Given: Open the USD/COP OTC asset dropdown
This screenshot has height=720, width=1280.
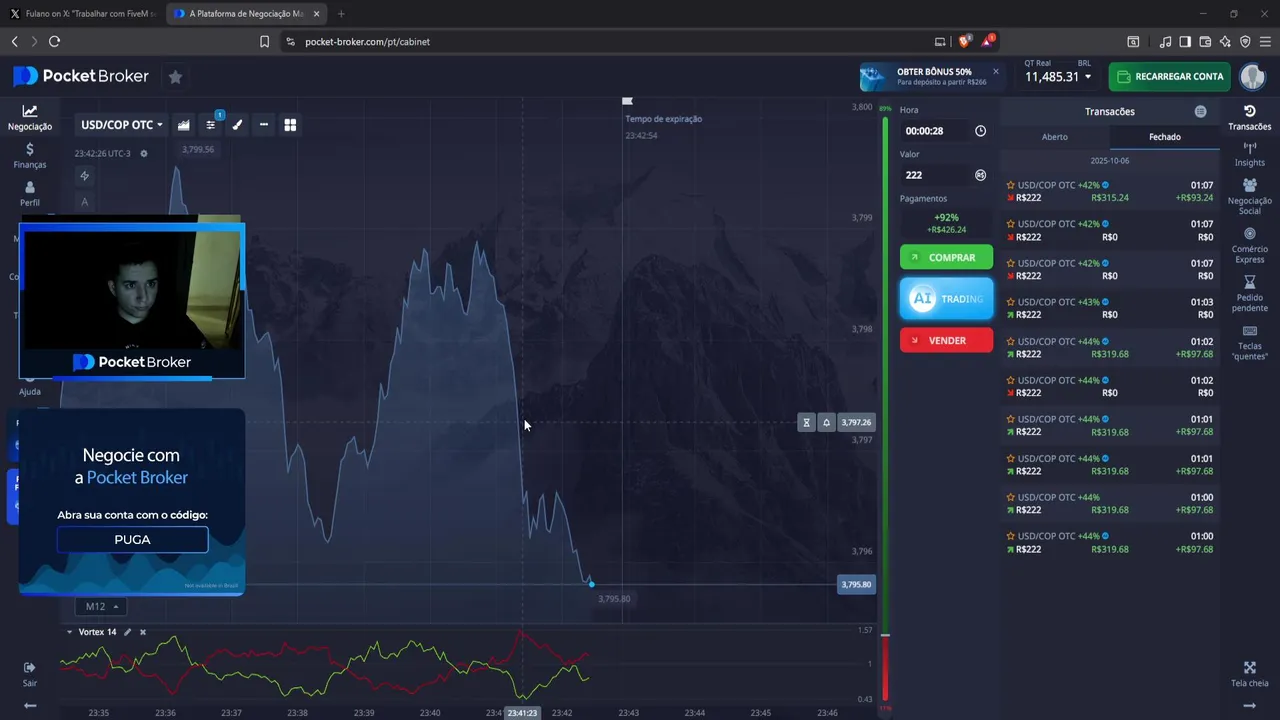Looking at the screenshot, I should 122,125.
